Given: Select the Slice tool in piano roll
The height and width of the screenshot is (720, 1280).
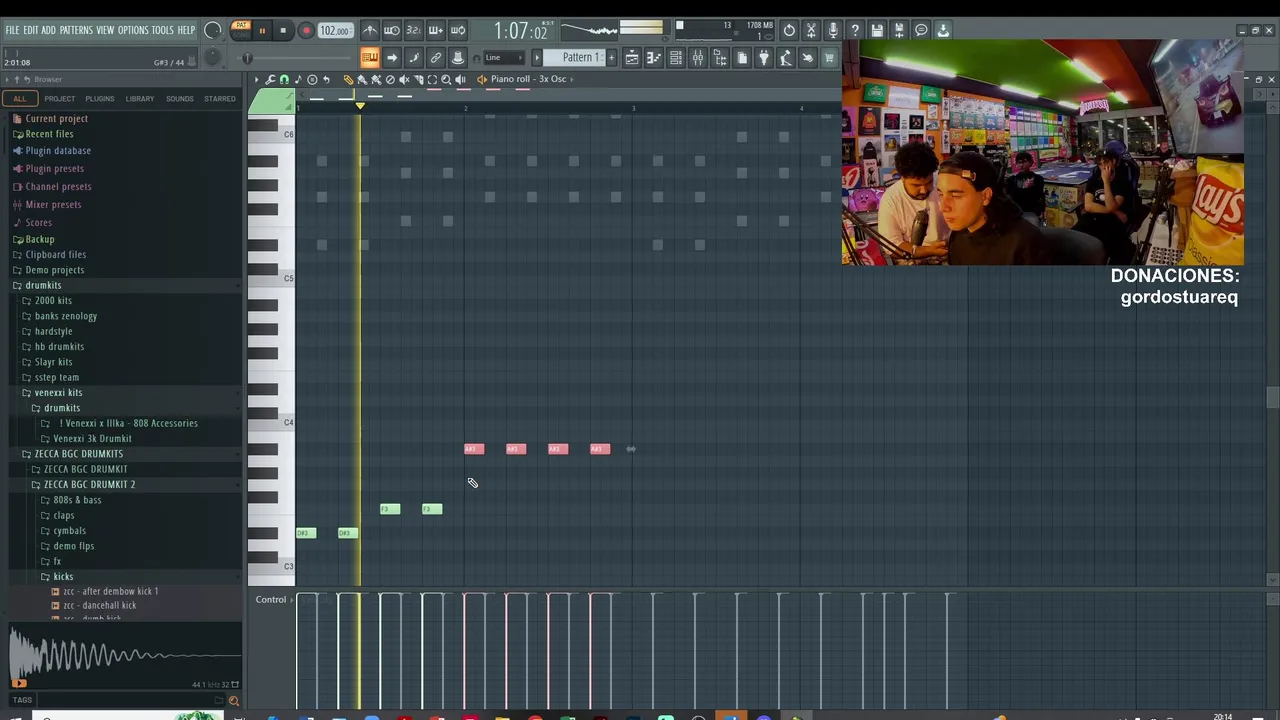Looking at the screenshot, I should coord(418,79).
